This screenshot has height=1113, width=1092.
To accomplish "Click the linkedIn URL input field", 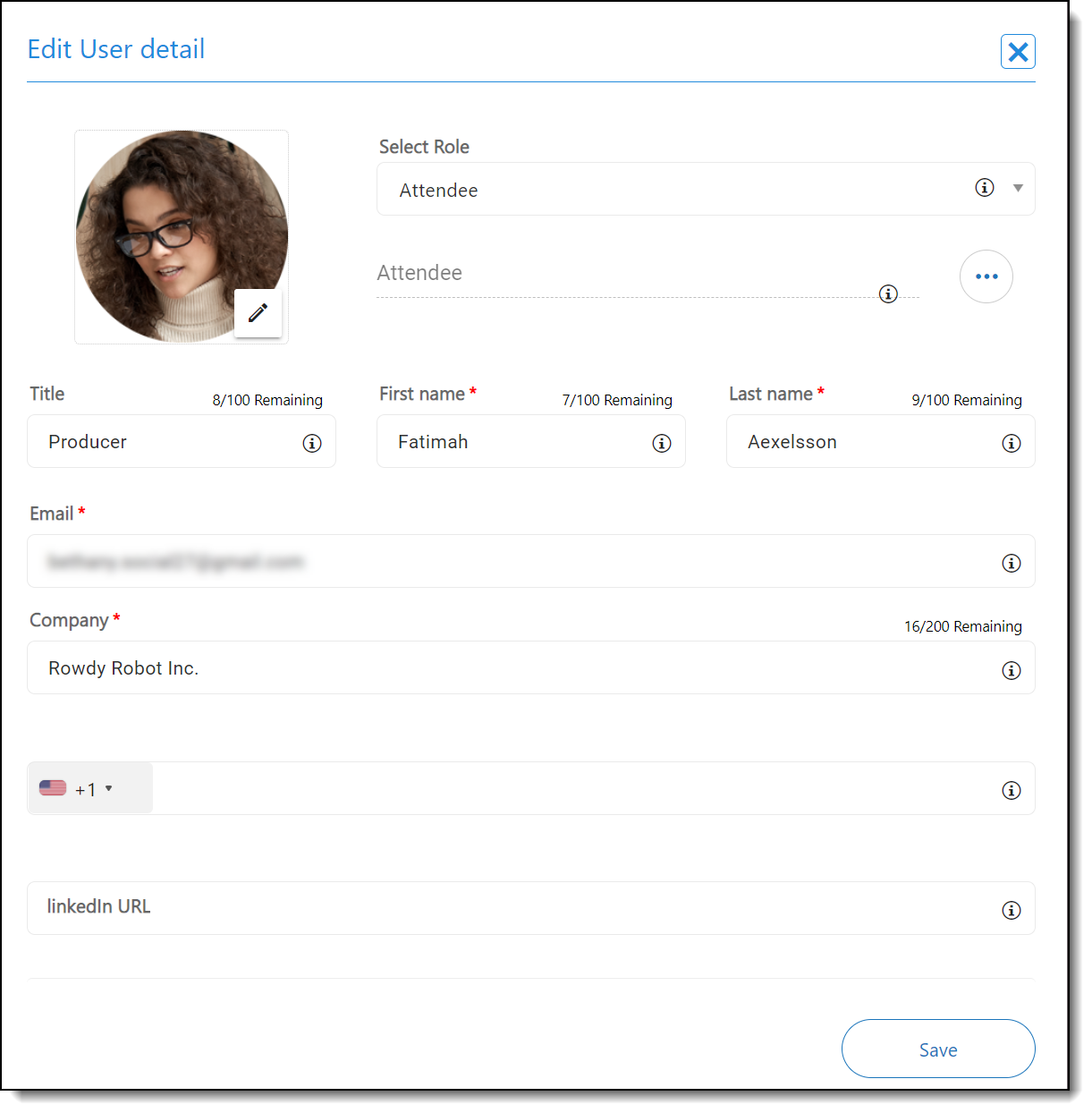I will click(531, 908).
